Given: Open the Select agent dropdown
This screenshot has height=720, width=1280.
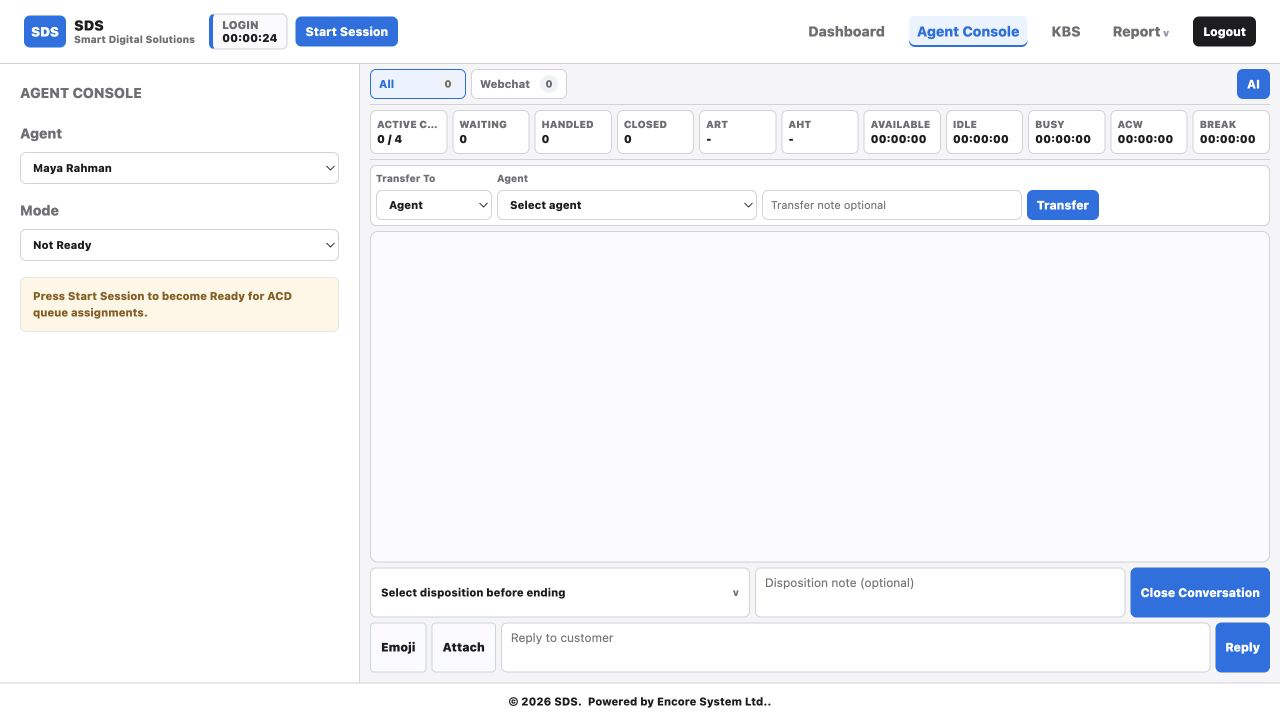Looking at the screenshot, I should tap(627, 205).
